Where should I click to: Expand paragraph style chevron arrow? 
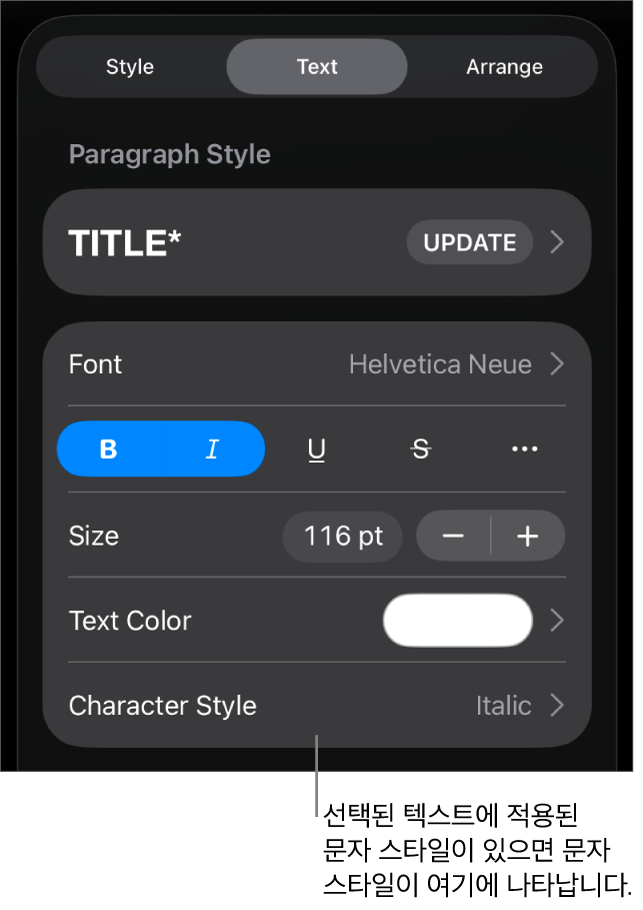558,243
